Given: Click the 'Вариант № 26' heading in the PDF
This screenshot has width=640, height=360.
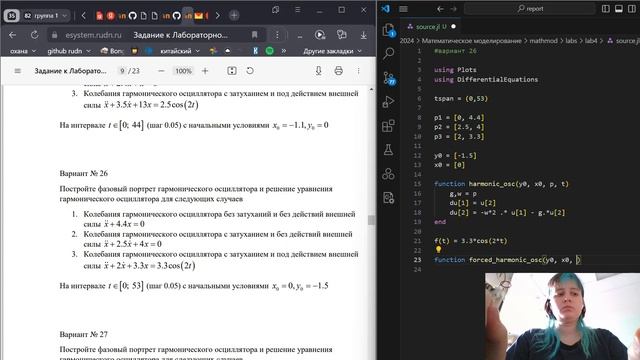Looking at the screenshot, I should (x=84, y=173).
